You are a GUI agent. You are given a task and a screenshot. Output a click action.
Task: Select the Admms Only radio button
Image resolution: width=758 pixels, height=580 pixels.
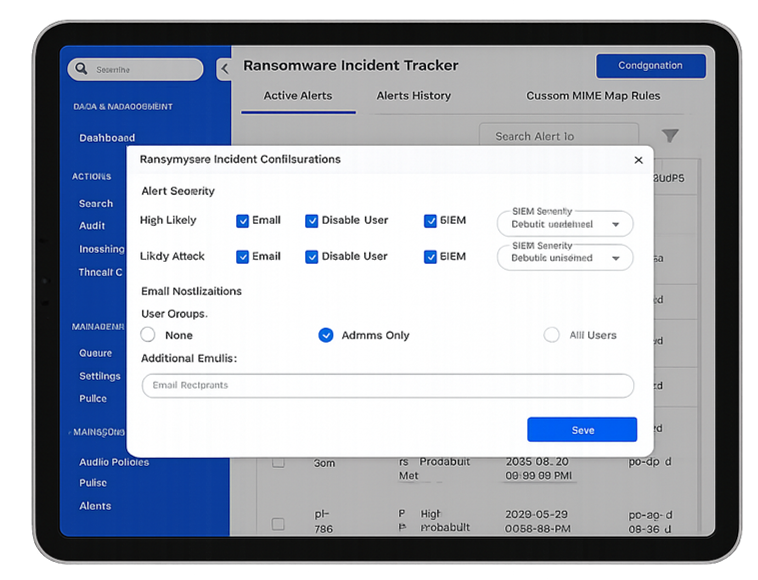click(326, 335)
